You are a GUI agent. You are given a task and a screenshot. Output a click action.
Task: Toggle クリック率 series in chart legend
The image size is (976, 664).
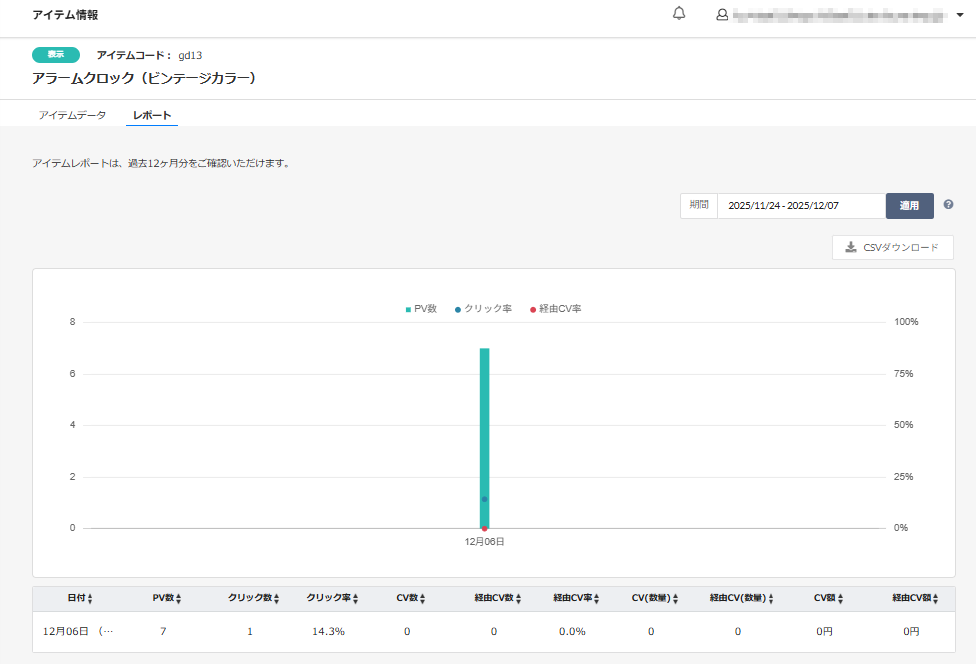483,309
